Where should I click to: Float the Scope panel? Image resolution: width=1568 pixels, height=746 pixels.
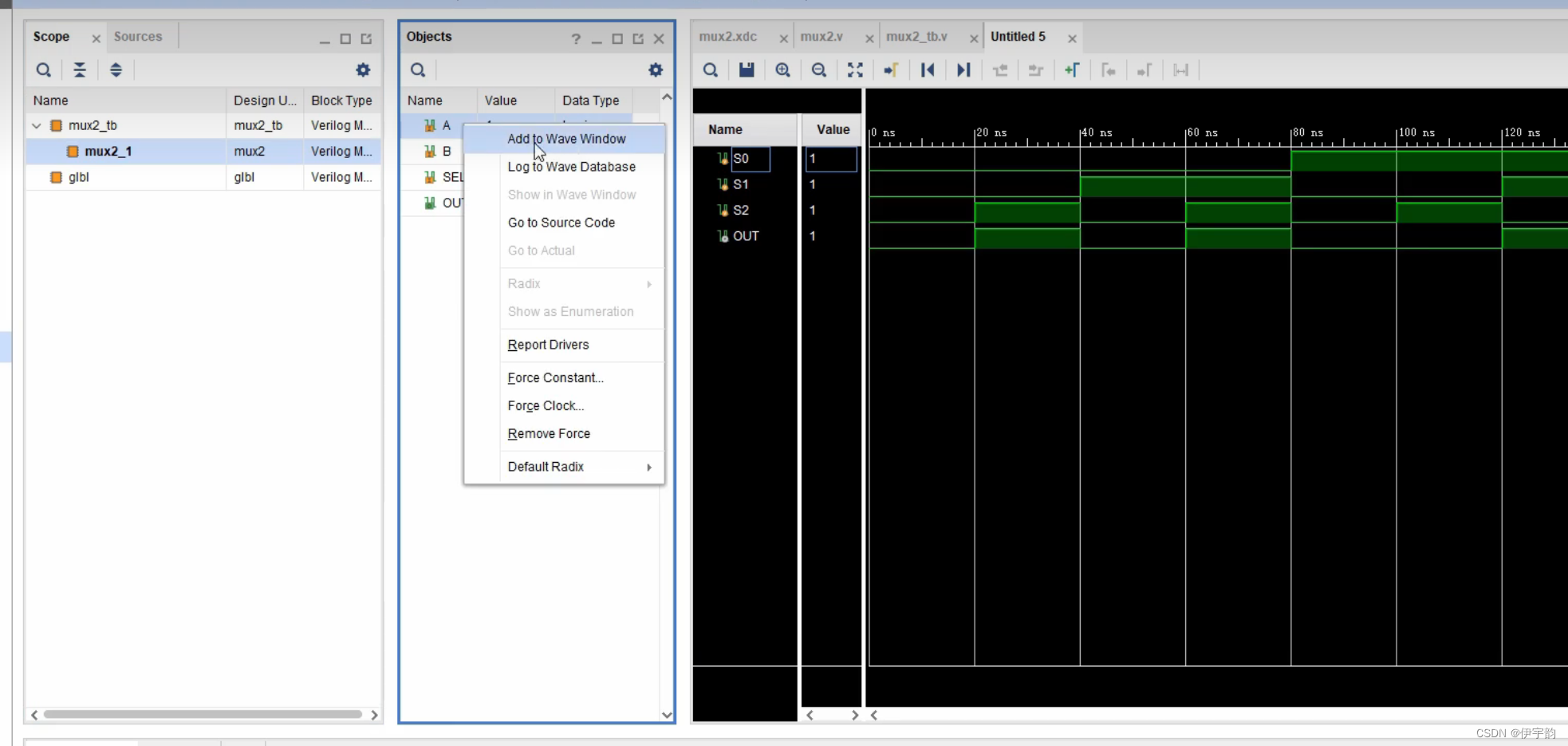pyautogui.click(x=366, y=38)
